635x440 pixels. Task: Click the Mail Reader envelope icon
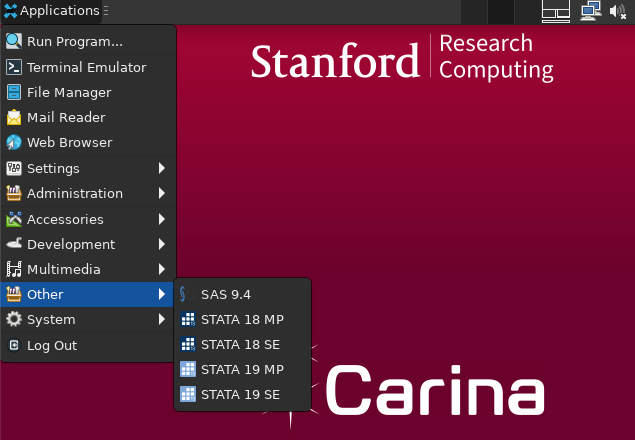tap(14, 117)
